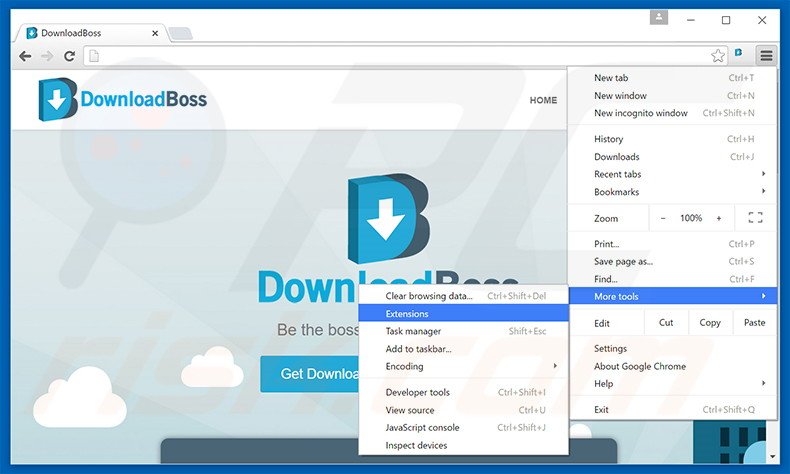Select Find... in the menu
This screenshot has height=474, width=790.
(x=673, y=279)
